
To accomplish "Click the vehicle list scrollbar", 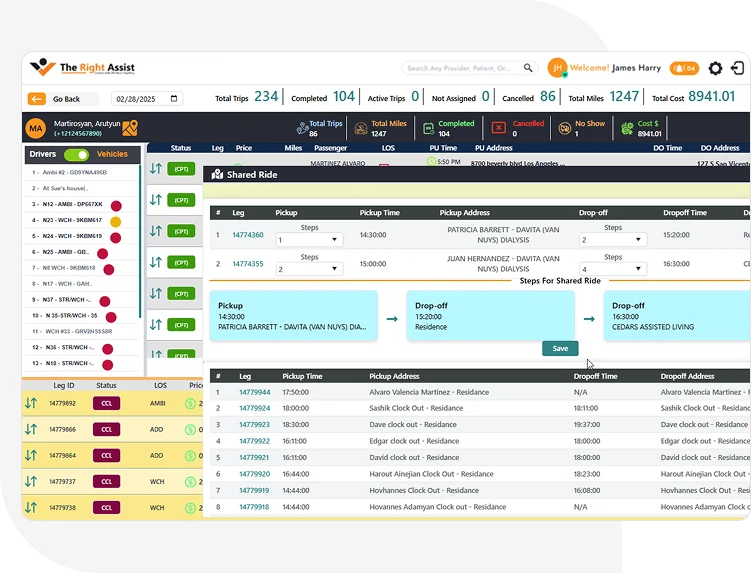I will pos(140,241).
